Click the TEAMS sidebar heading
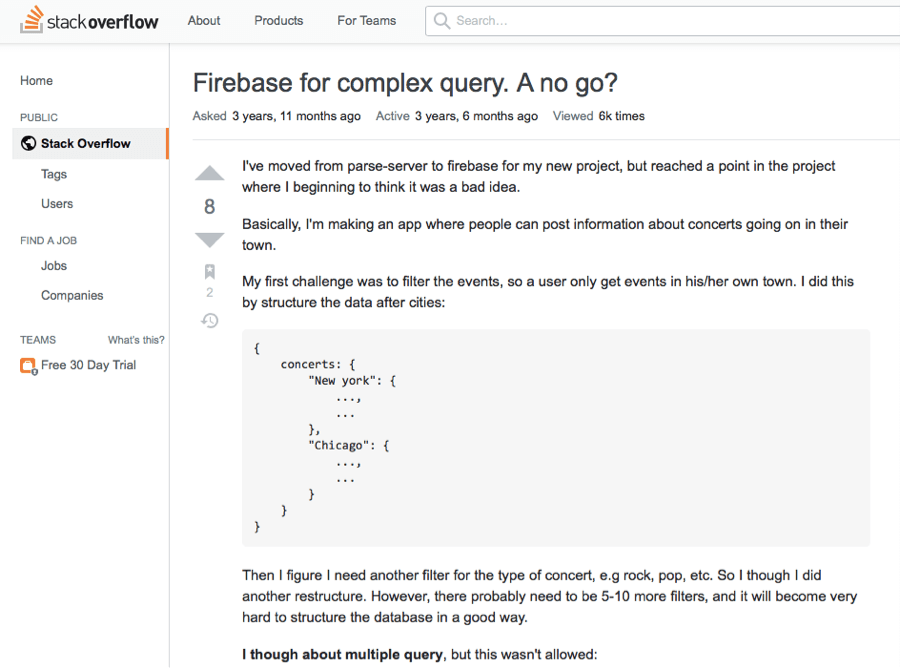900x668 pixels. tap(38, 340)
